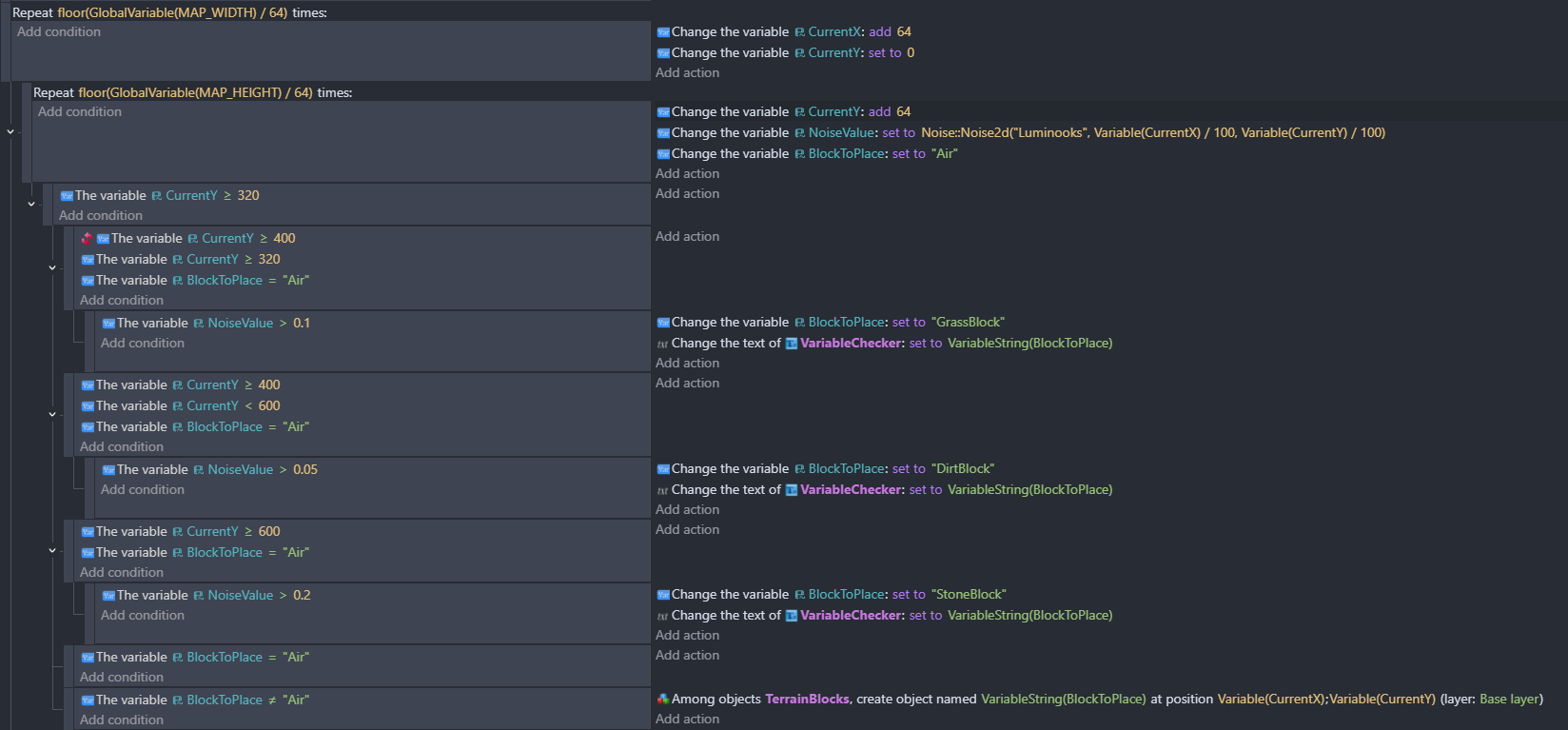Image resolution: width=1568 pixels, height=730 pixels.
Task: Click the text icon of the action below StoneBlock
Action: click(662, 616)
